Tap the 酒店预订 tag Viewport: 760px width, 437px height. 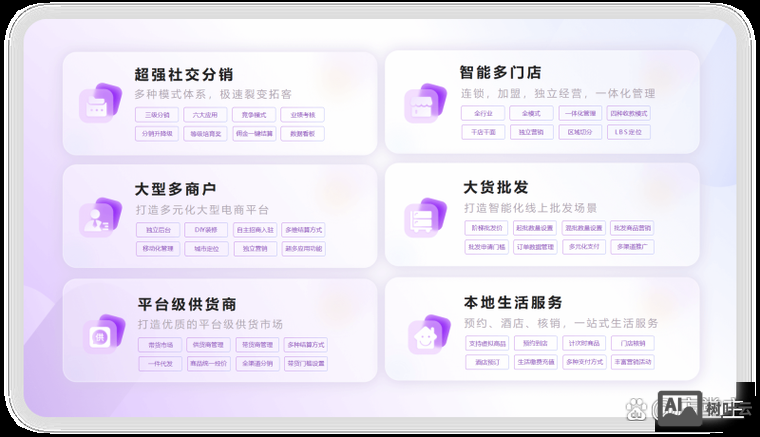tap(487, 362)
